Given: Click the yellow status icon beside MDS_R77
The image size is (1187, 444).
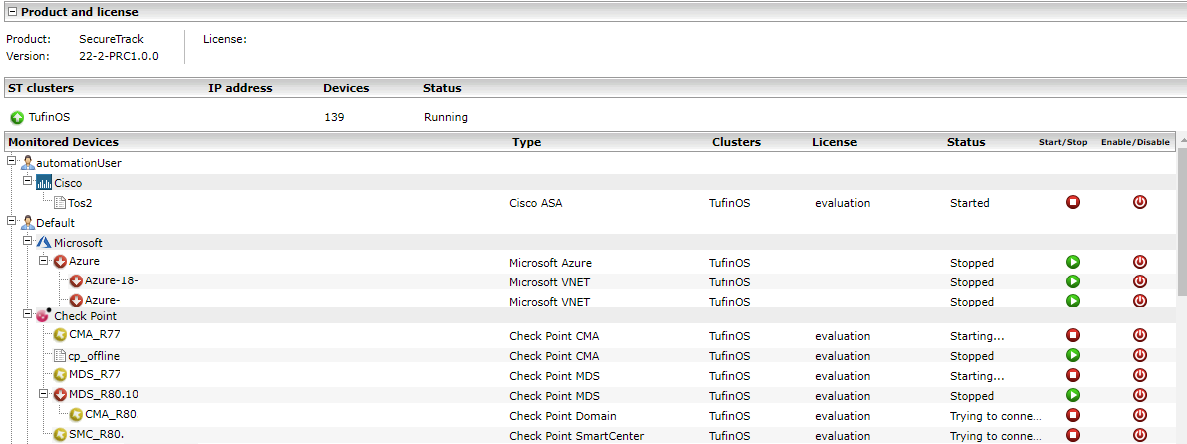Looking at the screenshot, I should 60,374.
